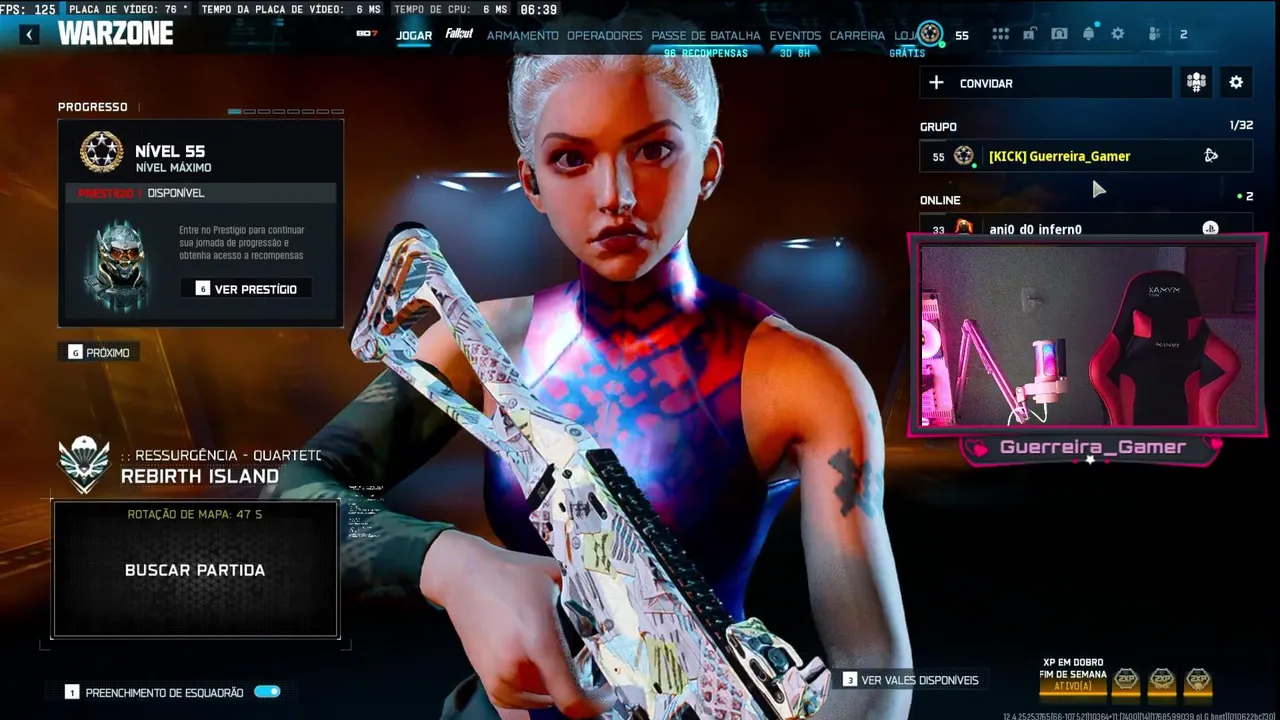Click the Resurgence parachute mode emblem
Image resolution: width=1280 pixels, height=720 pixels.
(x=83, y=465)
